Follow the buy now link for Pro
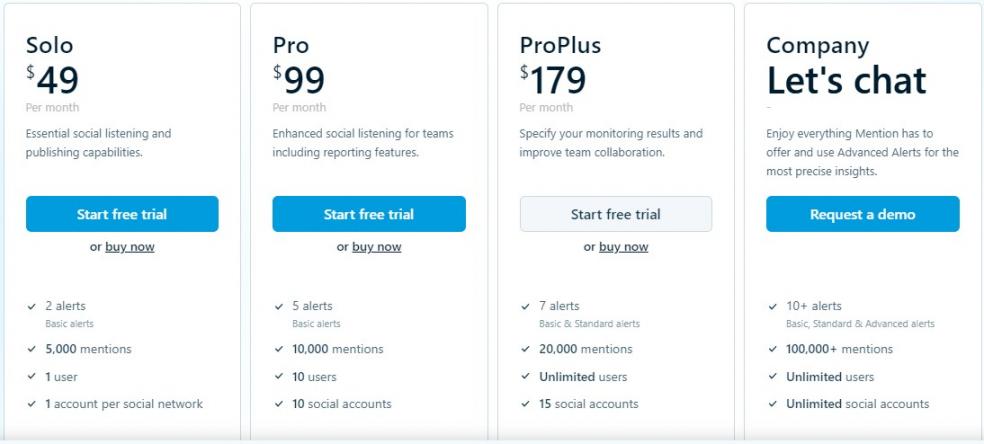The height and width of the screenshot is (444, 984). coord(377,247)
